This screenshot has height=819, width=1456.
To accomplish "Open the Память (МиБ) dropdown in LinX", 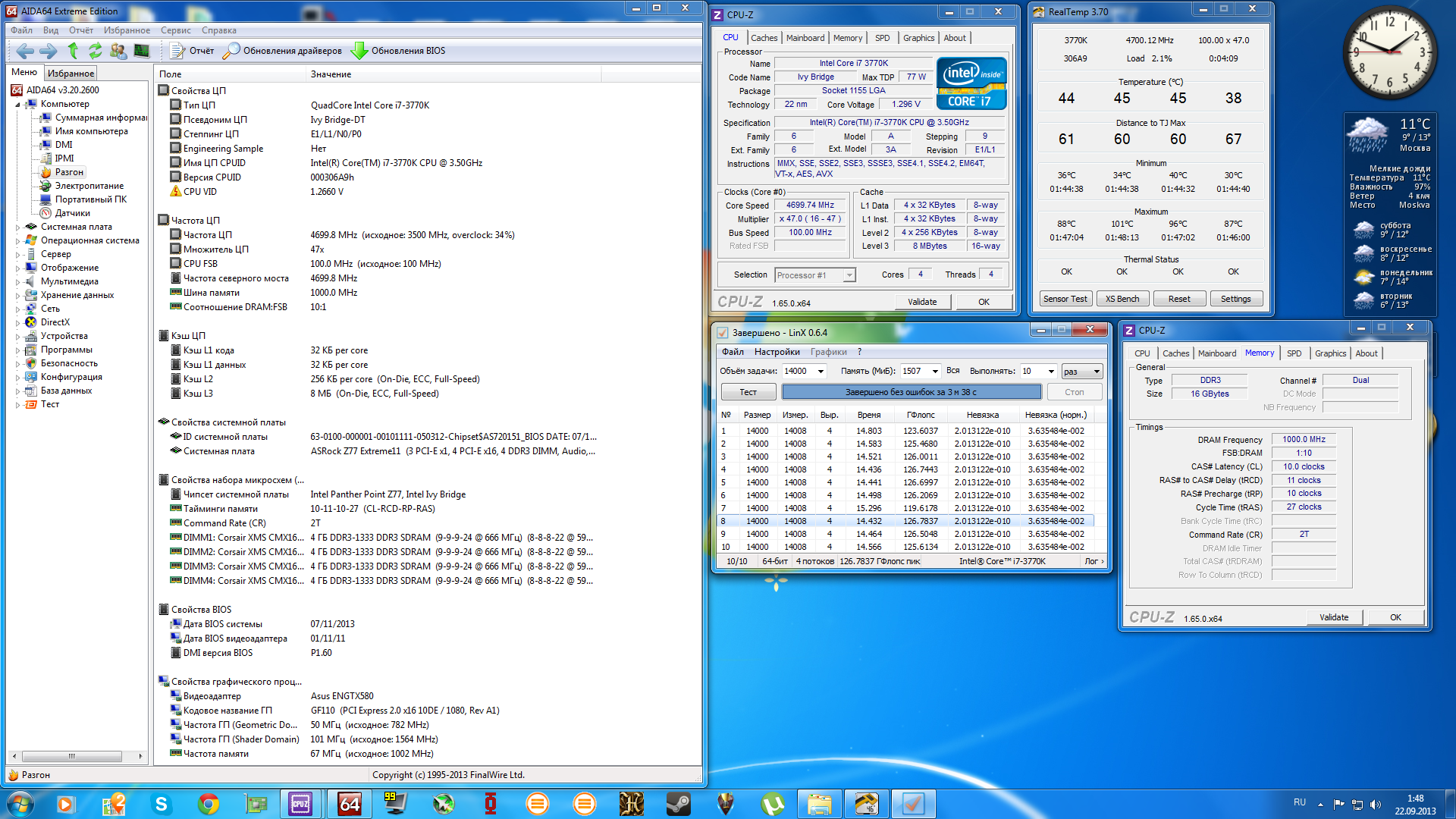I will 935,371.
